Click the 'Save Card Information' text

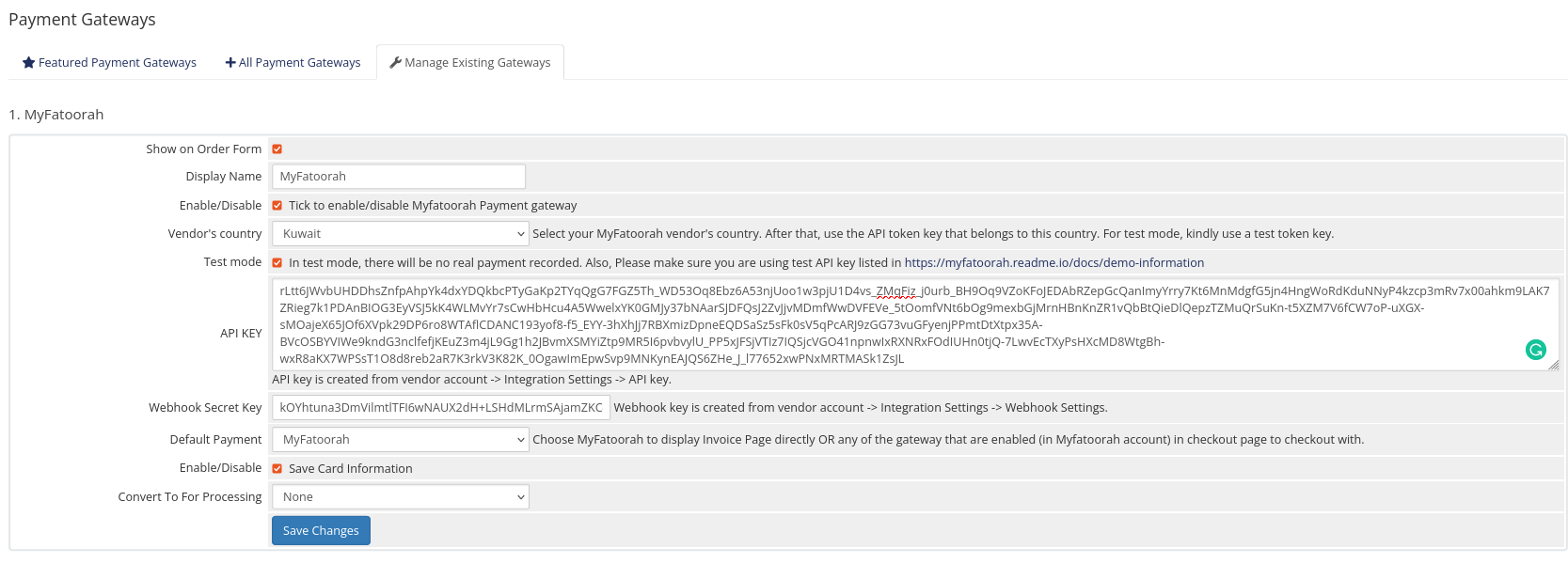pos(351,468)
